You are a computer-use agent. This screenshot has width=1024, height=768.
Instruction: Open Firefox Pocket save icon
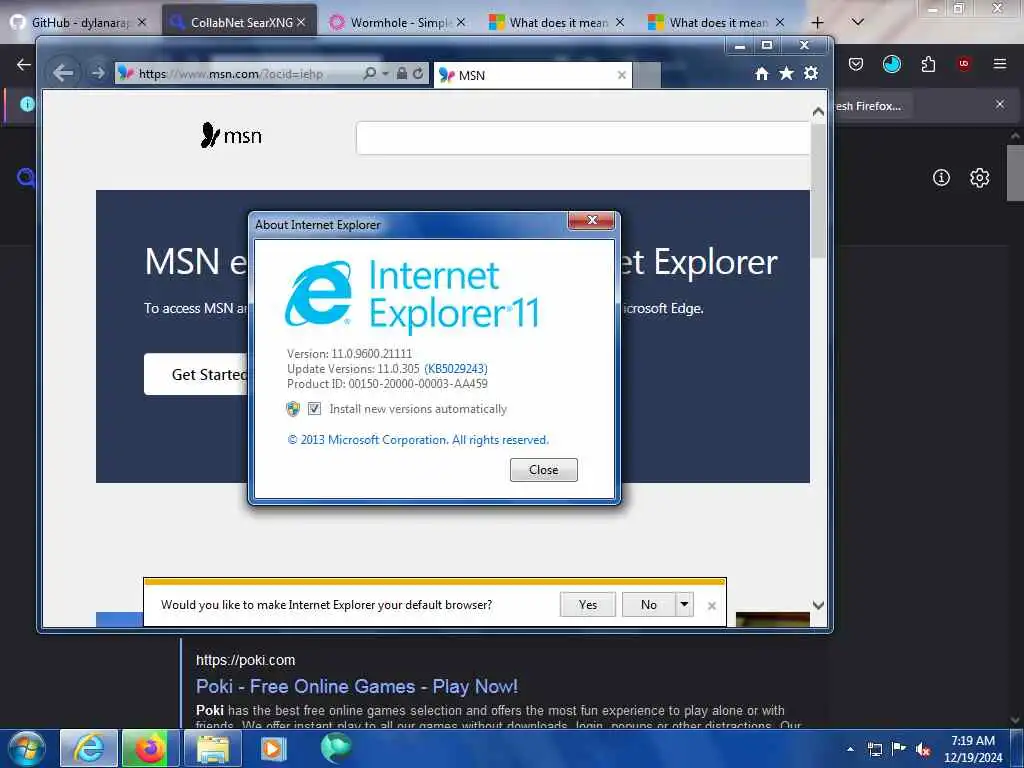click(856, 64)
